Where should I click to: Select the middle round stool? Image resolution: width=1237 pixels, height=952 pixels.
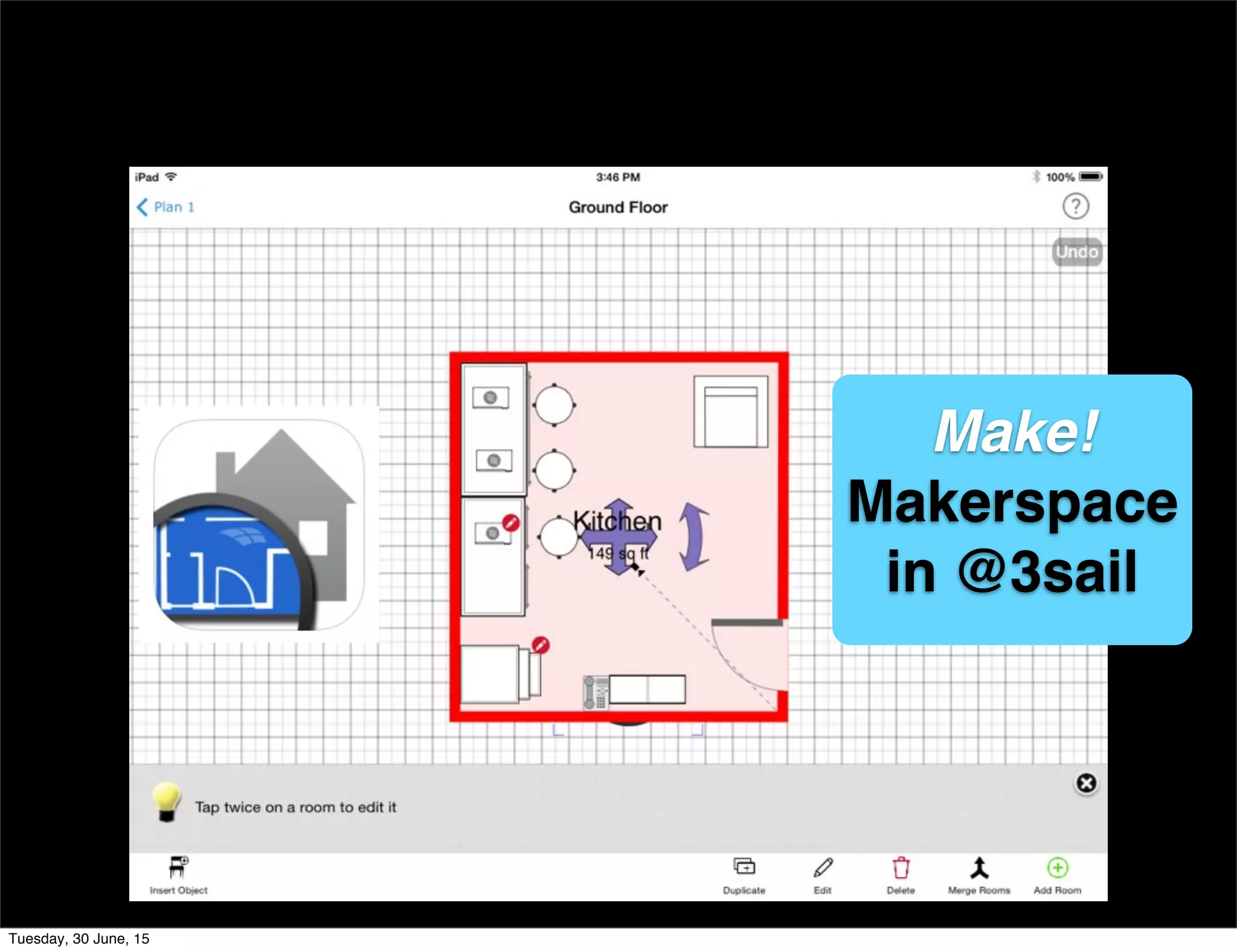coord(554,470)
